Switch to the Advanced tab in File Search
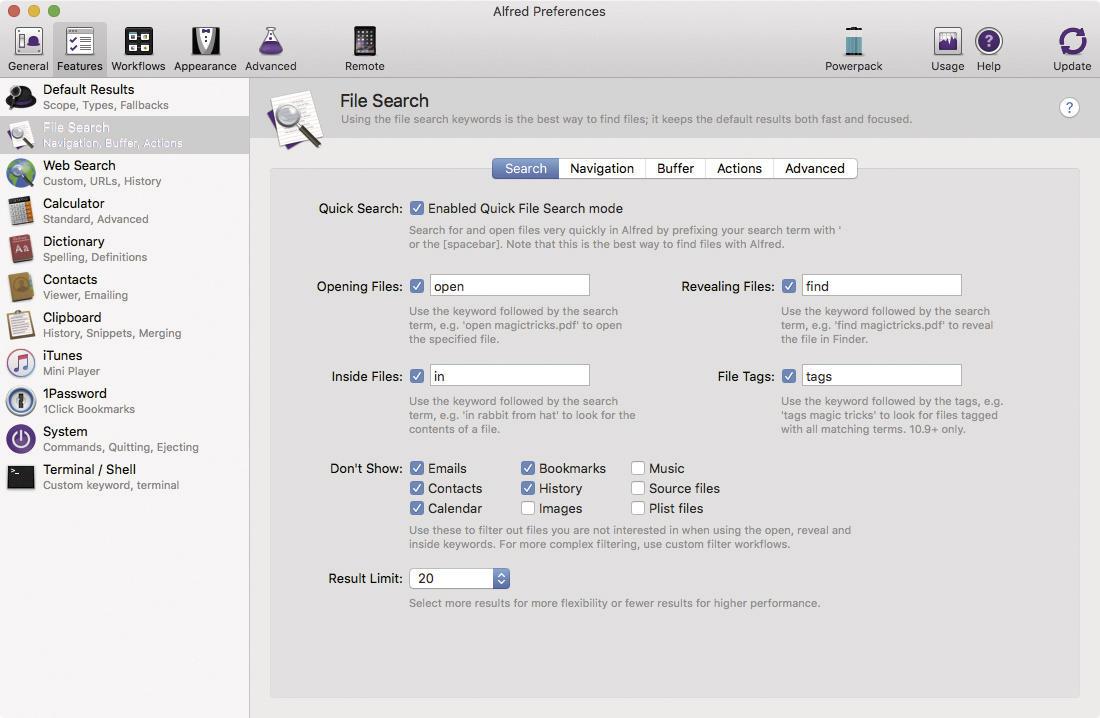The image size is (1100, 718). 815,168
